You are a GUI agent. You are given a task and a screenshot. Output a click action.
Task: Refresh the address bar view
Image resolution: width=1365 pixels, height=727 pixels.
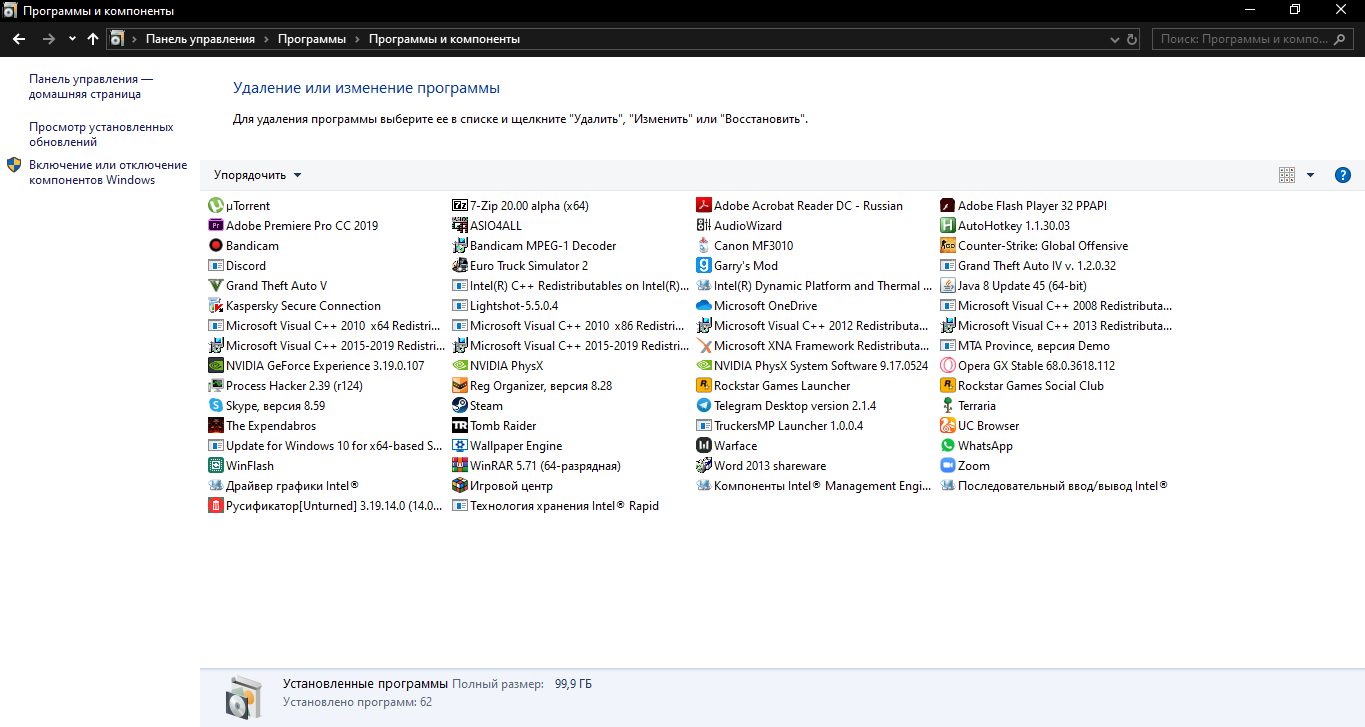[x=1132, y=39]
